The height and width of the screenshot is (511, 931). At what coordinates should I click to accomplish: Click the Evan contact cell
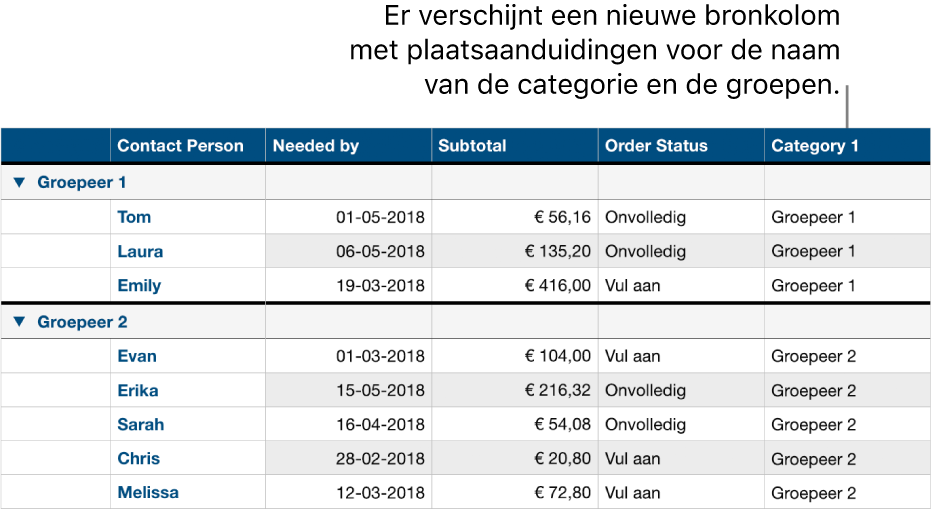[137, 357]
